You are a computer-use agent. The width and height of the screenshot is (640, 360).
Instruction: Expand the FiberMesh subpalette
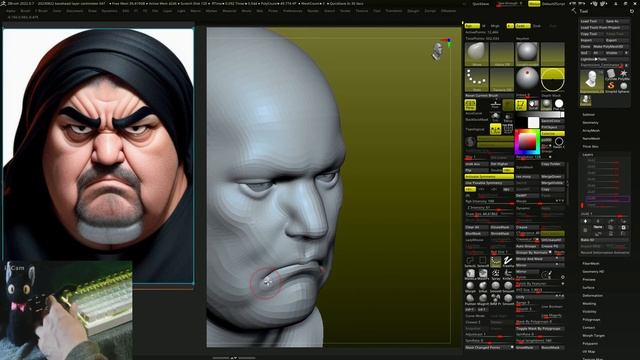(591, 264)
